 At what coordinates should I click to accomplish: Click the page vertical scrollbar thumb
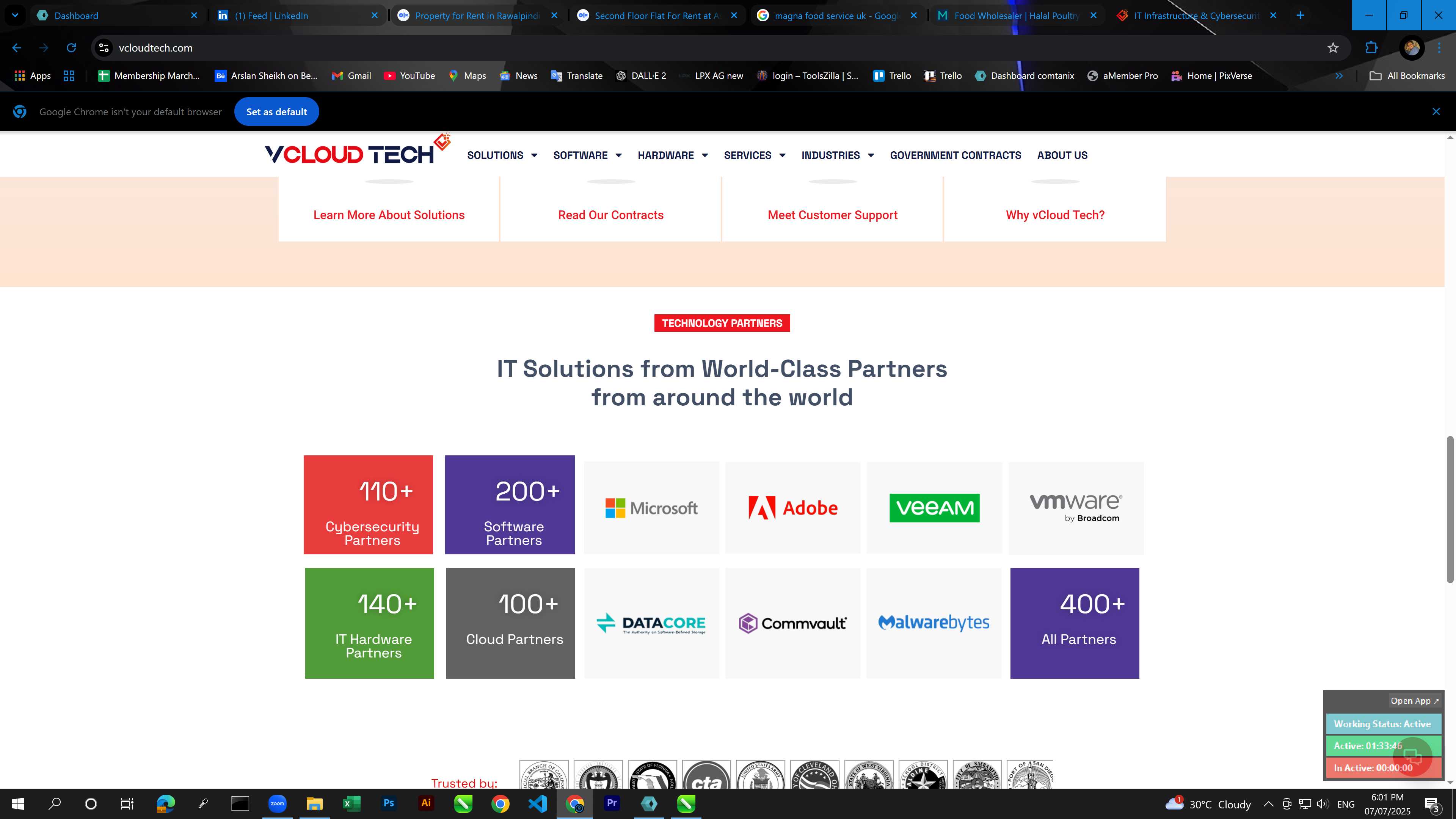(x=1450, y=509)
